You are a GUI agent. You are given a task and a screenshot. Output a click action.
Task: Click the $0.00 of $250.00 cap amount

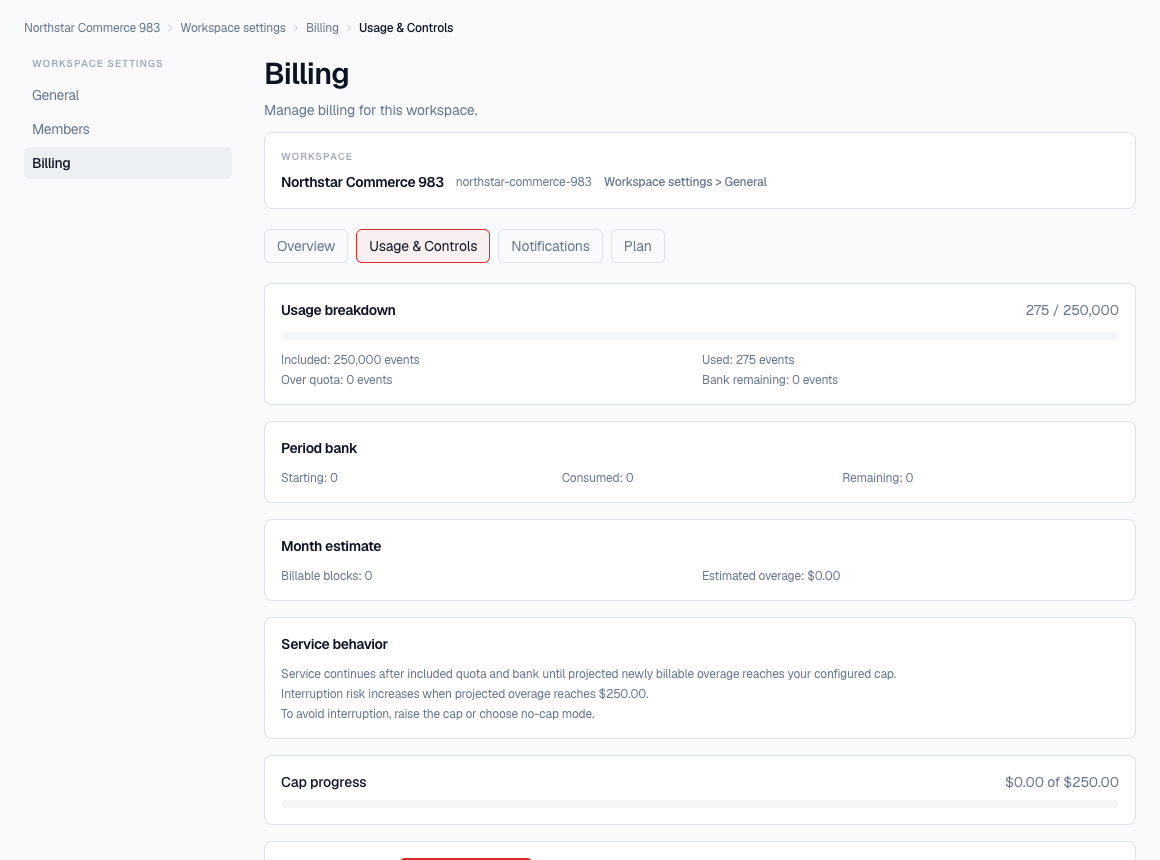1062,782
